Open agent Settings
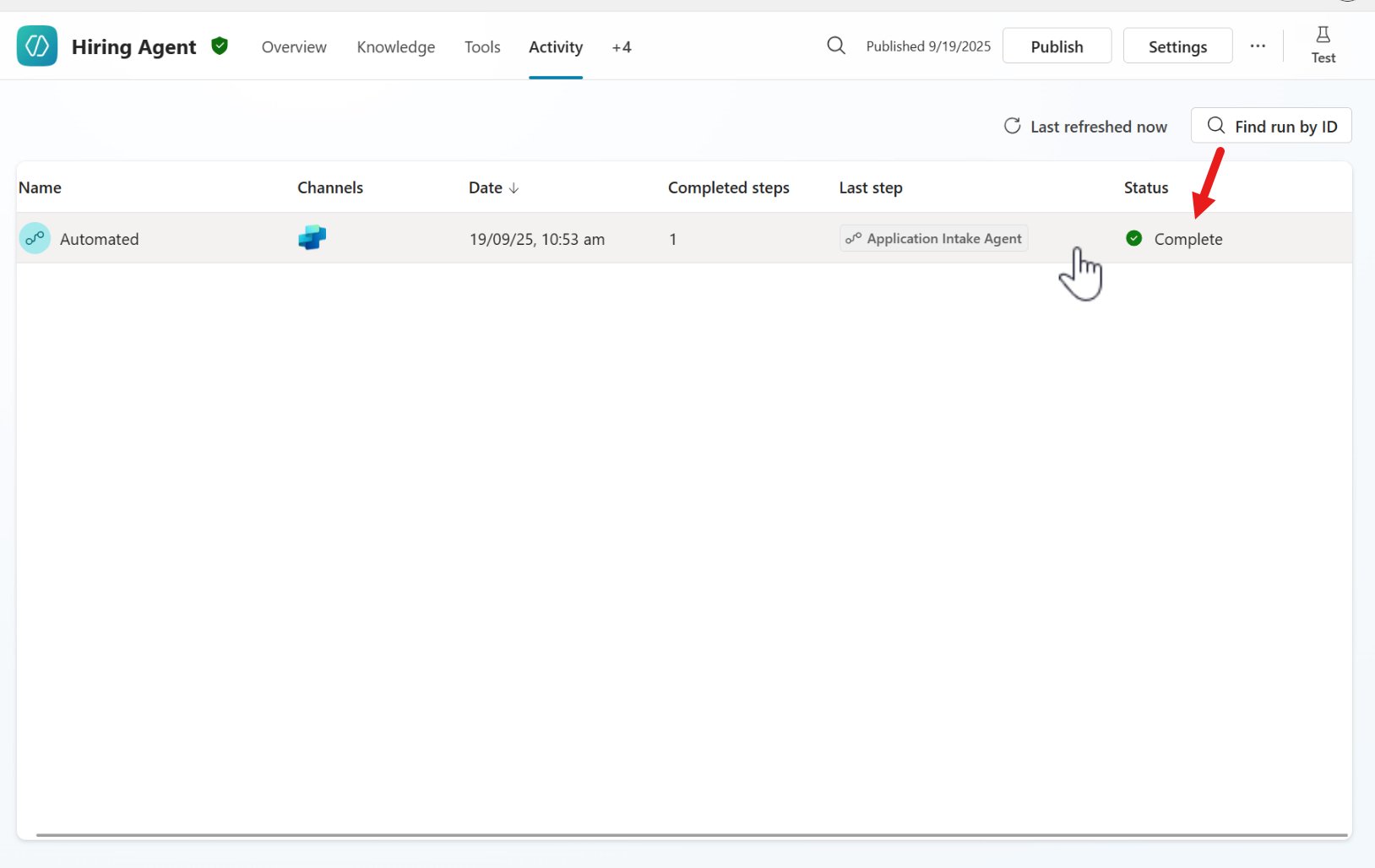Screen dimensions: 1375x868 [1177, 46]
